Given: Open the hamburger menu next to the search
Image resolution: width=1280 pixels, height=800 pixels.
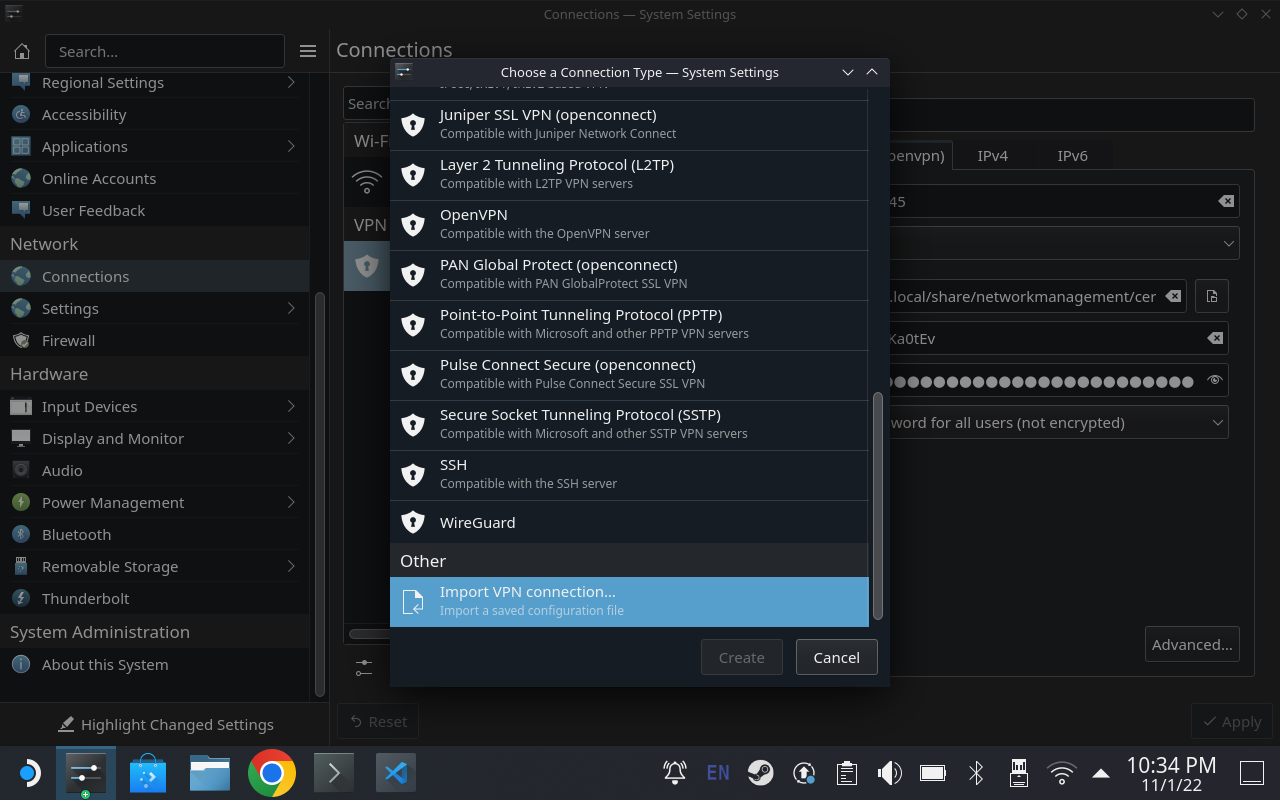Looking at the screenshot, I should [x=308, y=51].
